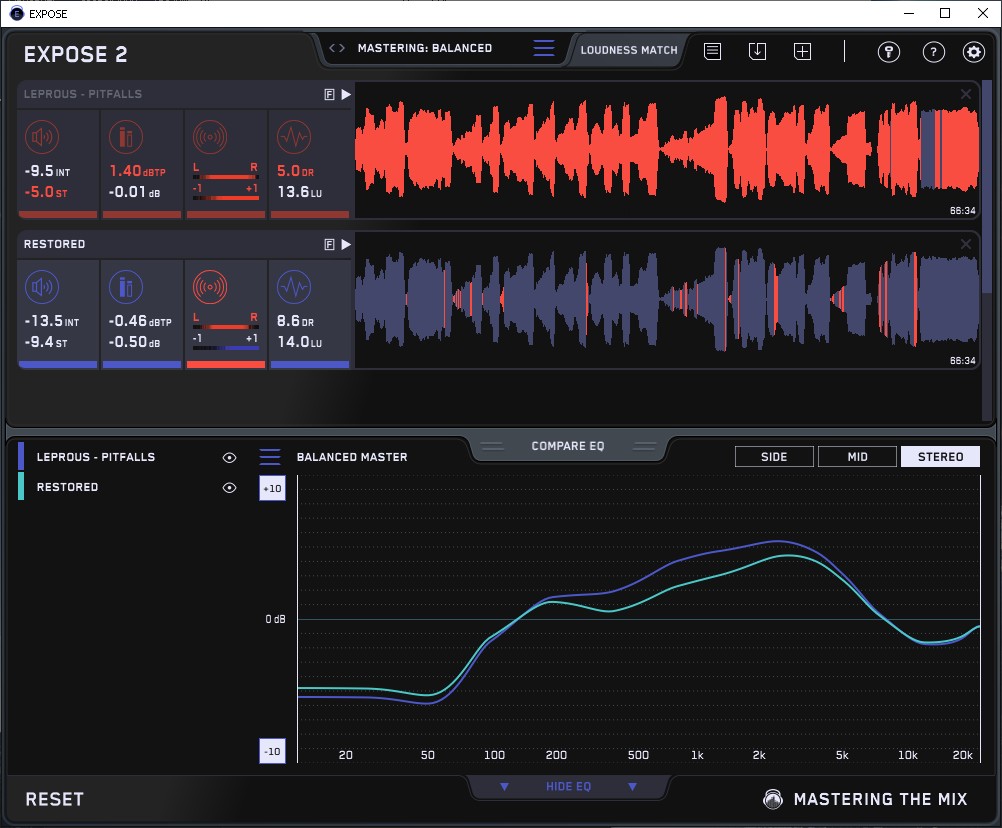Open the settings gear
This screenshot has height=828, width=1002.
click(973, 52)
